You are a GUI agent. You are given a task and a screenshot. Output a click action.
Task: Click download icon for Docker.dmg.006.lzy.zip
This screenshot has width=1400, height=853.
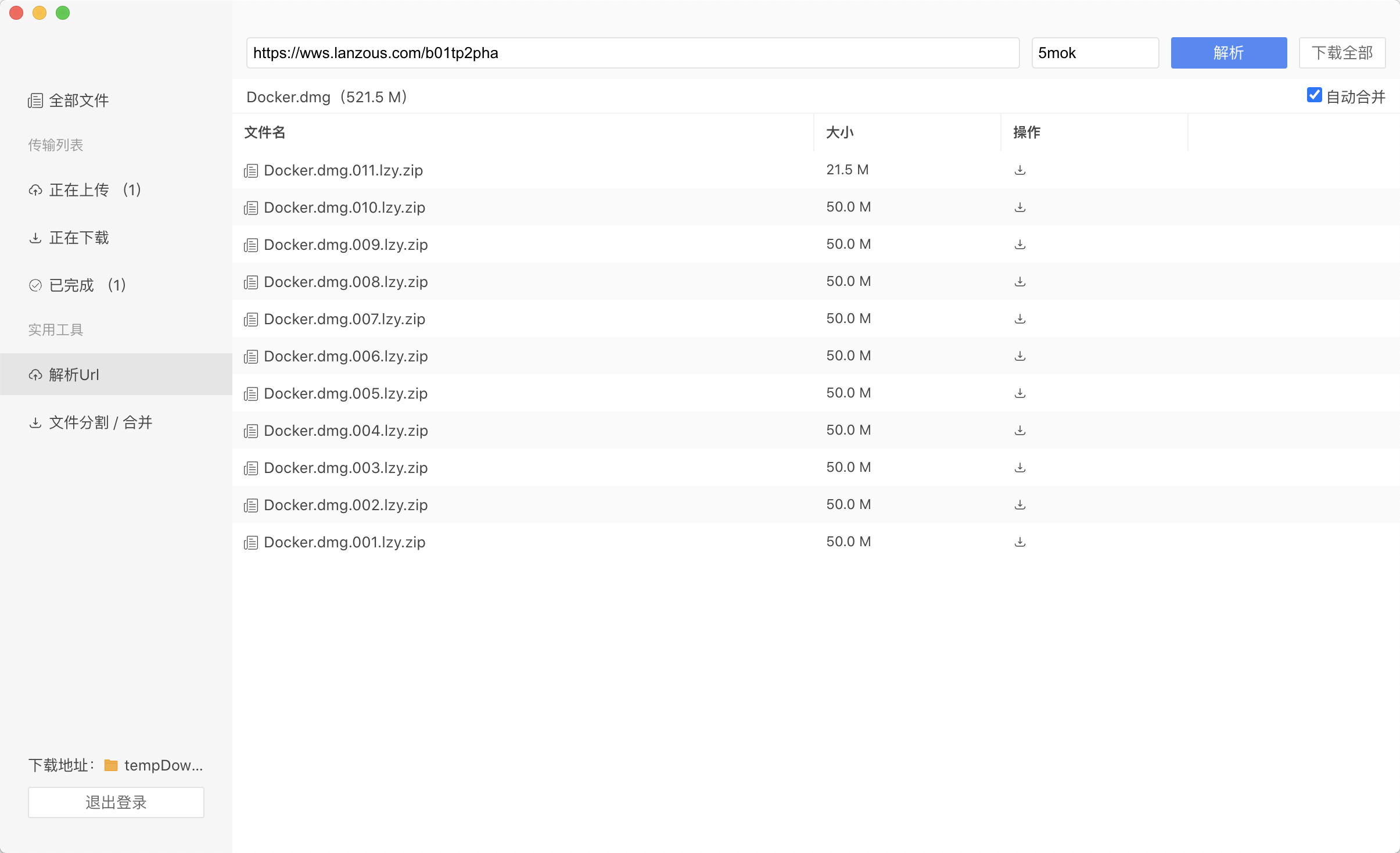point(1020,356)
